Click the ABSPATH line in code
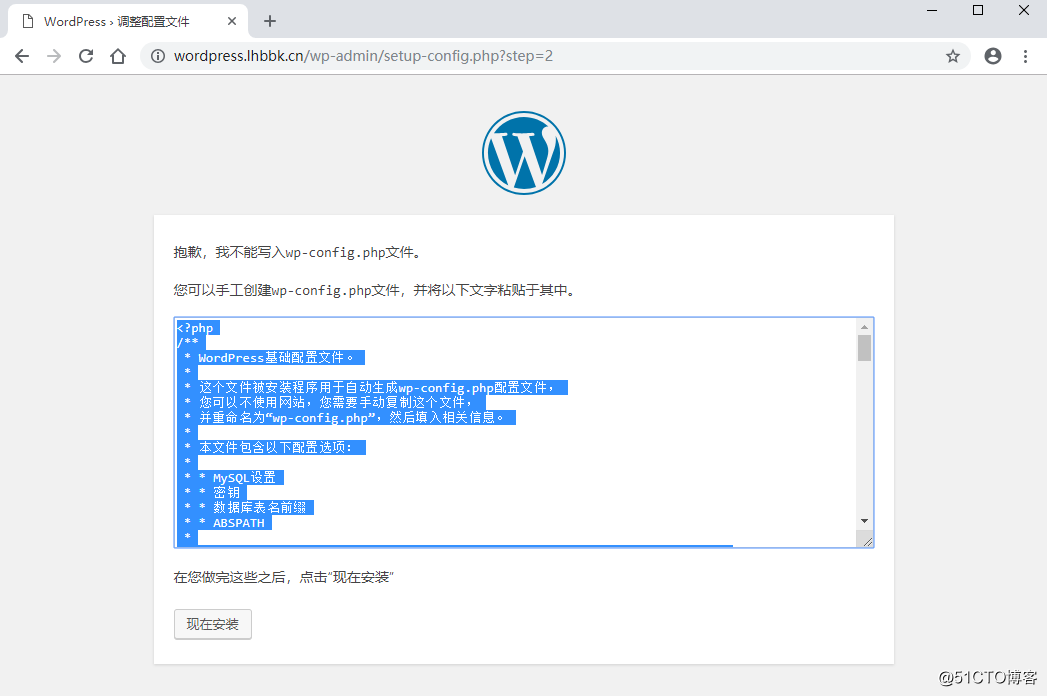This screenshot has height=696, width=1047. coord(239,523)
